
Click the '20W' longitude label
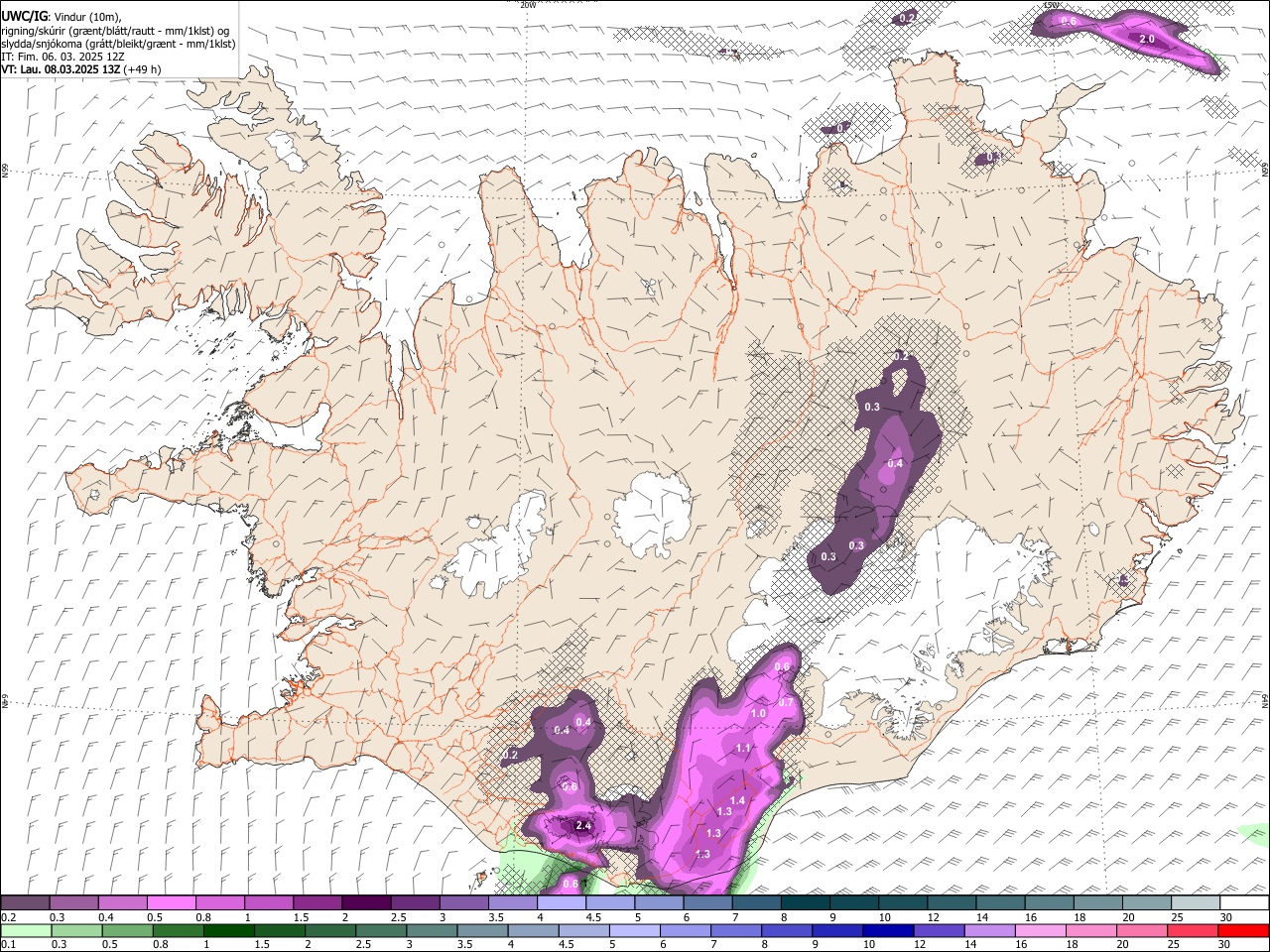528,5
